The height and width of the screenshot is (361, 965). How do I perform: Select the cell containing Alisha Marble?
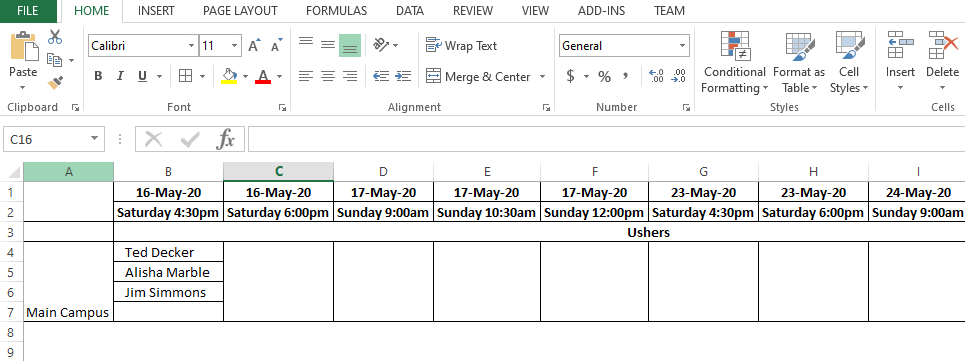coord(169,272)
